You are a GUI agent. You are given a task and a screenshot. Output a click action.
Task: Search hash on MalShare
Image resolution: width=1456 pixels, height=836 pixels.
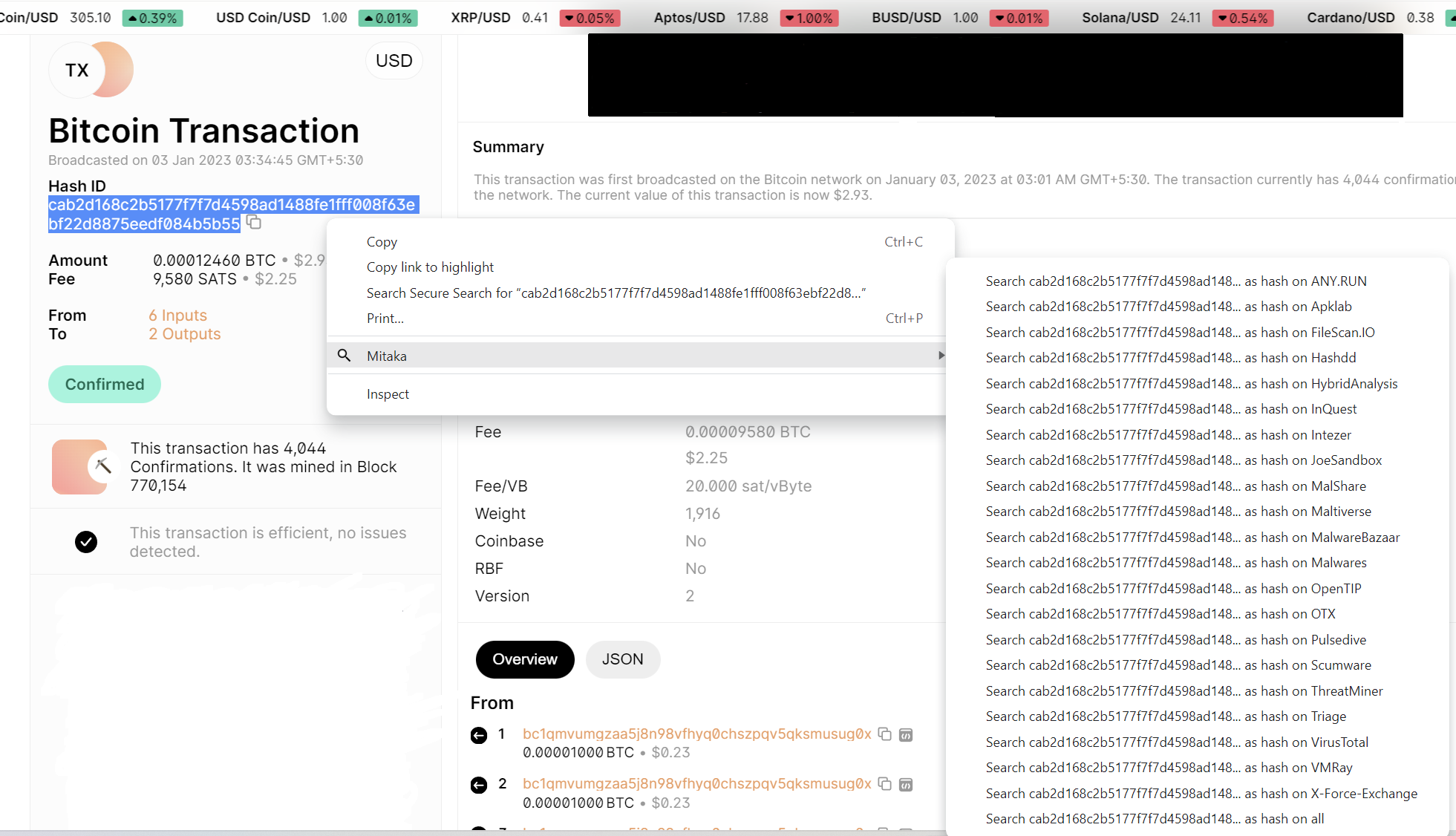coord(1197,486)
